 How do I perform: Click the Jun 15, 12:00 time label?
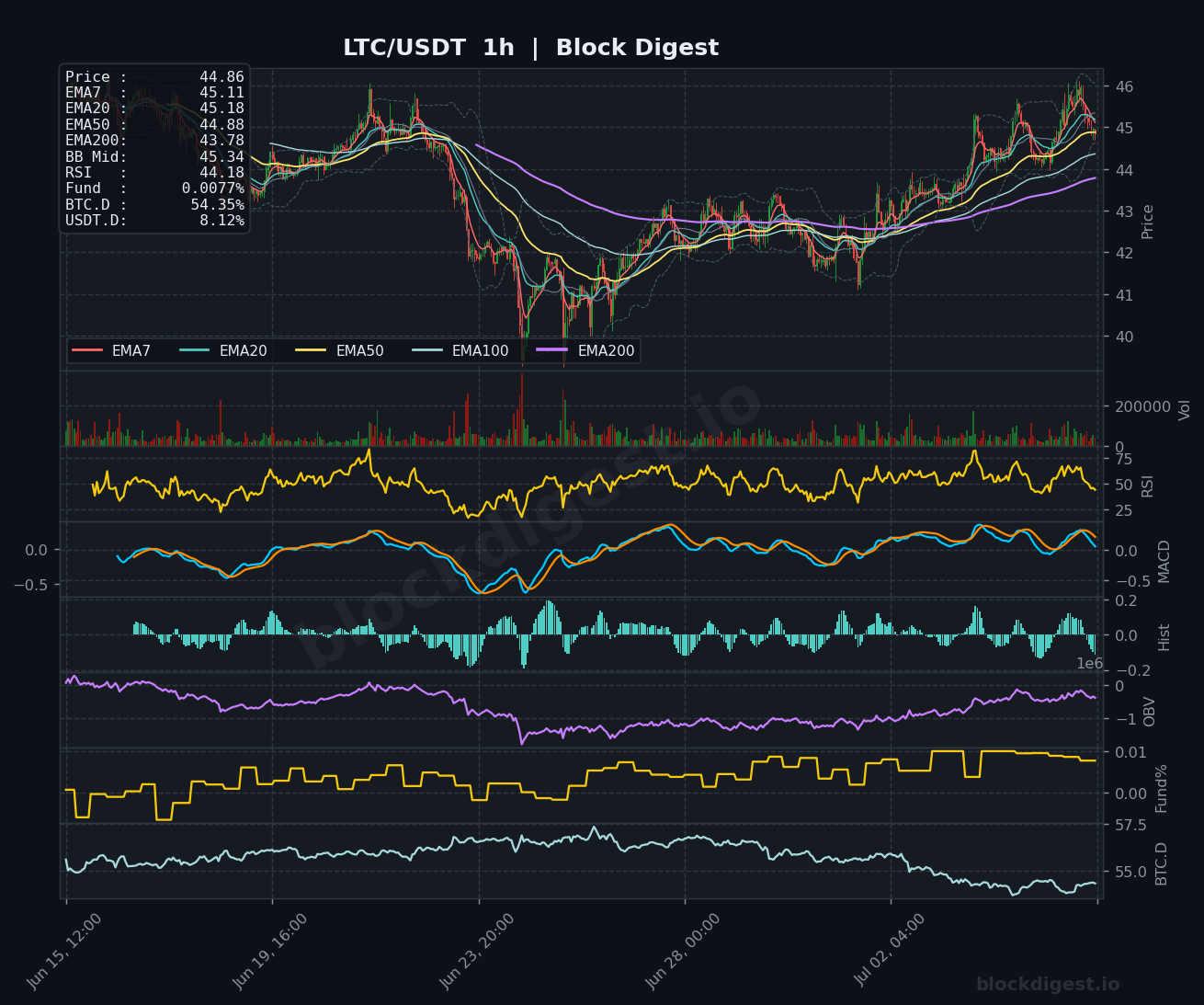click(64, 951)
